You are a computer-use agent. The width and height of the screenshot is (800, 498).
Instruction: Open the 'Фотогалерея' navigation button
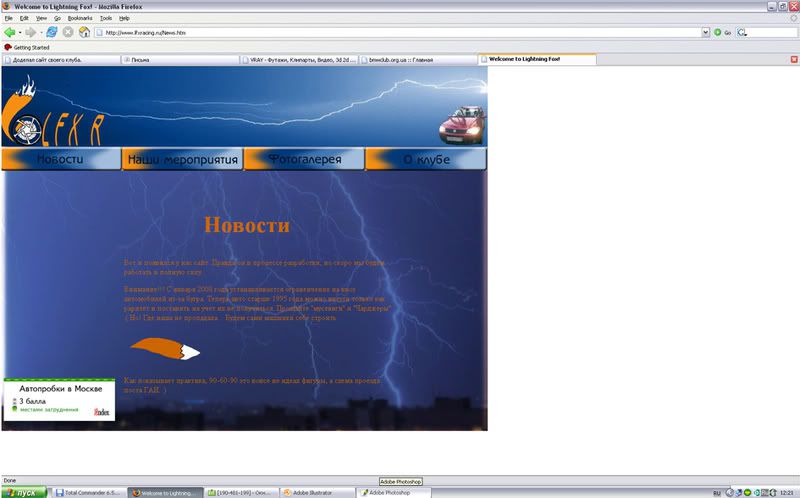[305, 159]
